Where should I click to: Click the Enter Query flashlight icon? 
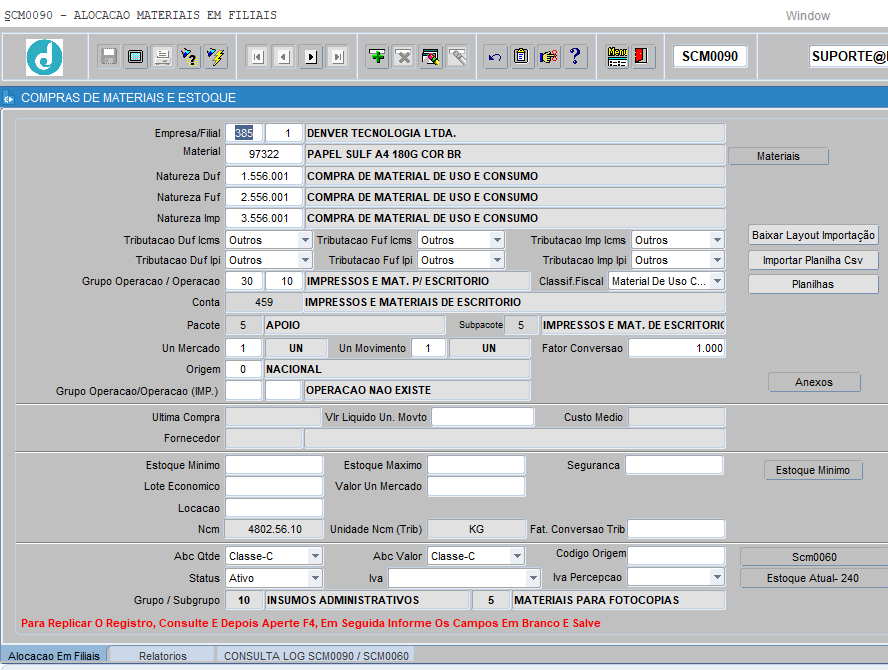click(189, 57)
